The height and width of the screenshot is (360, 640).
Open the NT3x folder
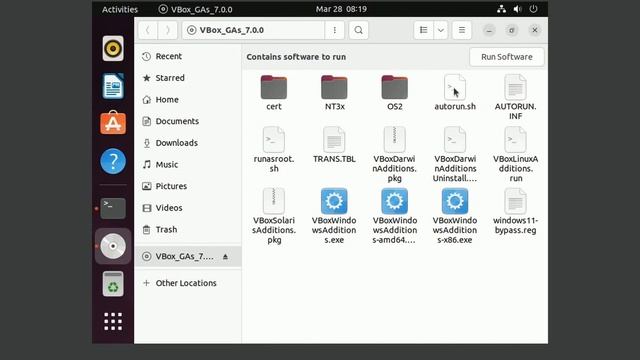pos(334,93)
